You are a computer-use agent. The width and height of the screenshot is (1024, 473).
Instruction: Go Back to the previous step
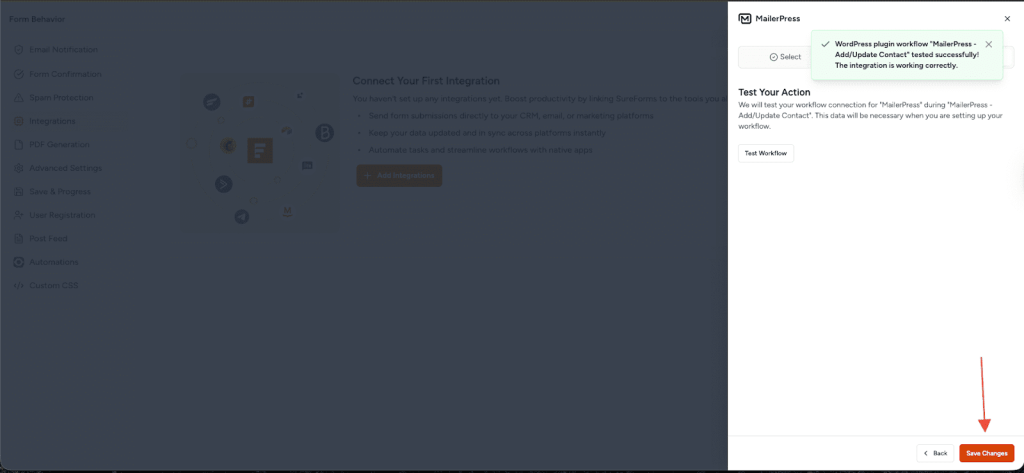pyautogui.click(x=934, y=453)
